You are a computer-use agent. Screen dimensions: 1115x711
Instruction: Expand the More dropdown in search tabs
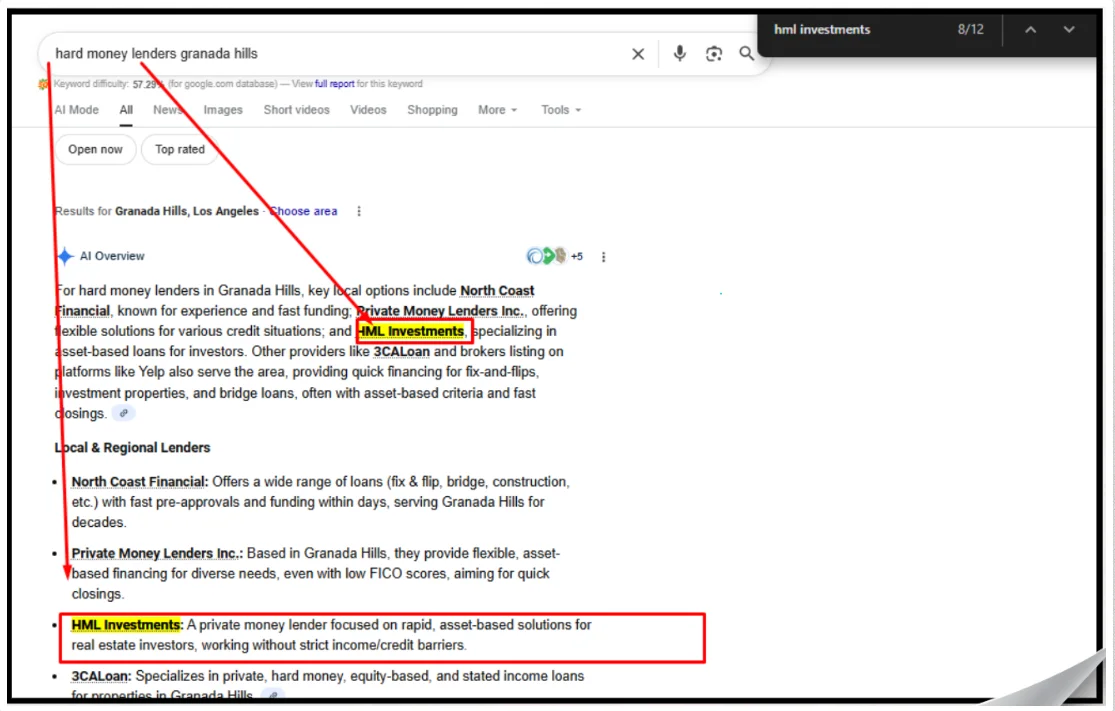point(497,110)
